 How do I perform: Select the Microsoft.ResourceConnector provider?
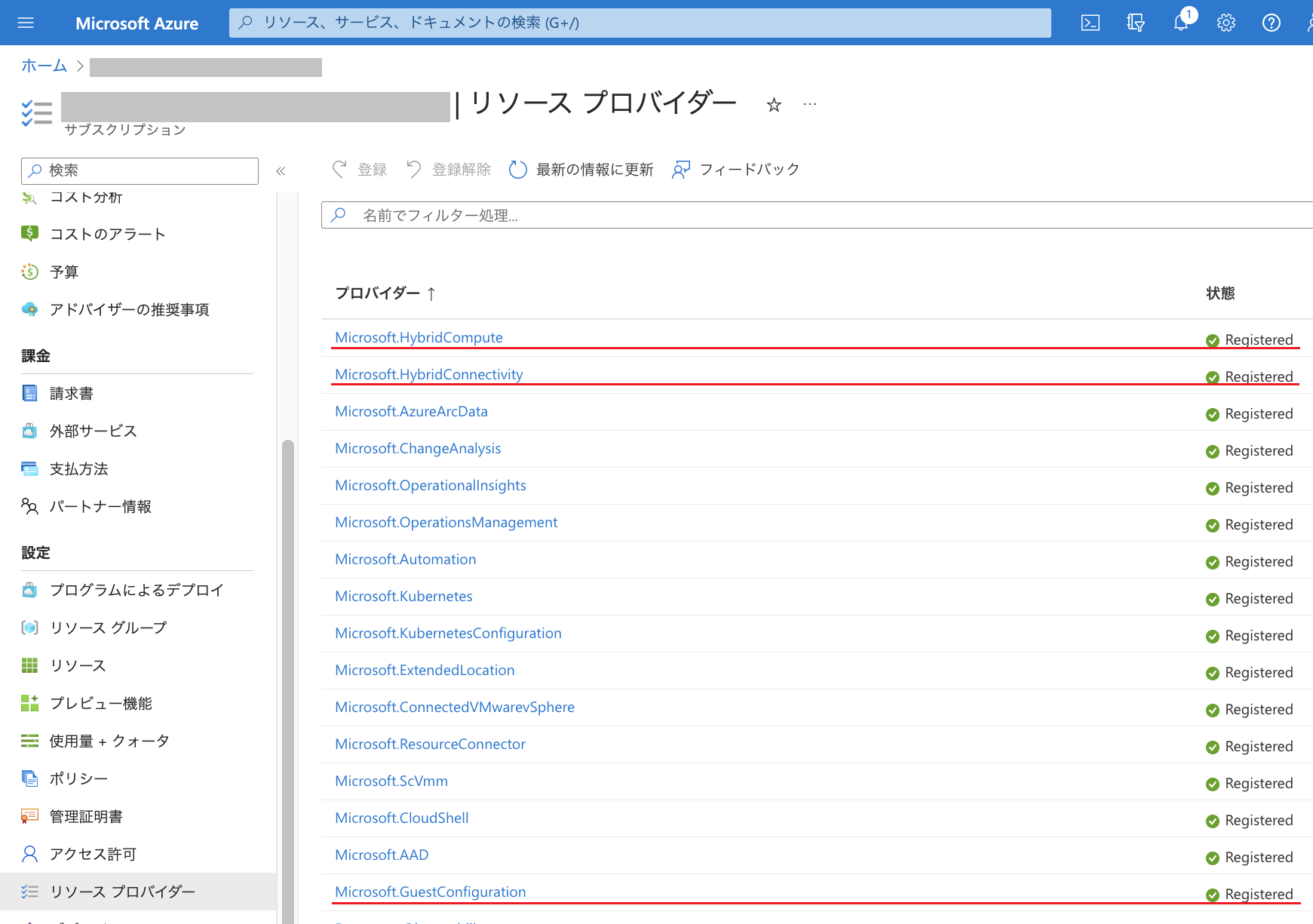(x=430, y=744)
